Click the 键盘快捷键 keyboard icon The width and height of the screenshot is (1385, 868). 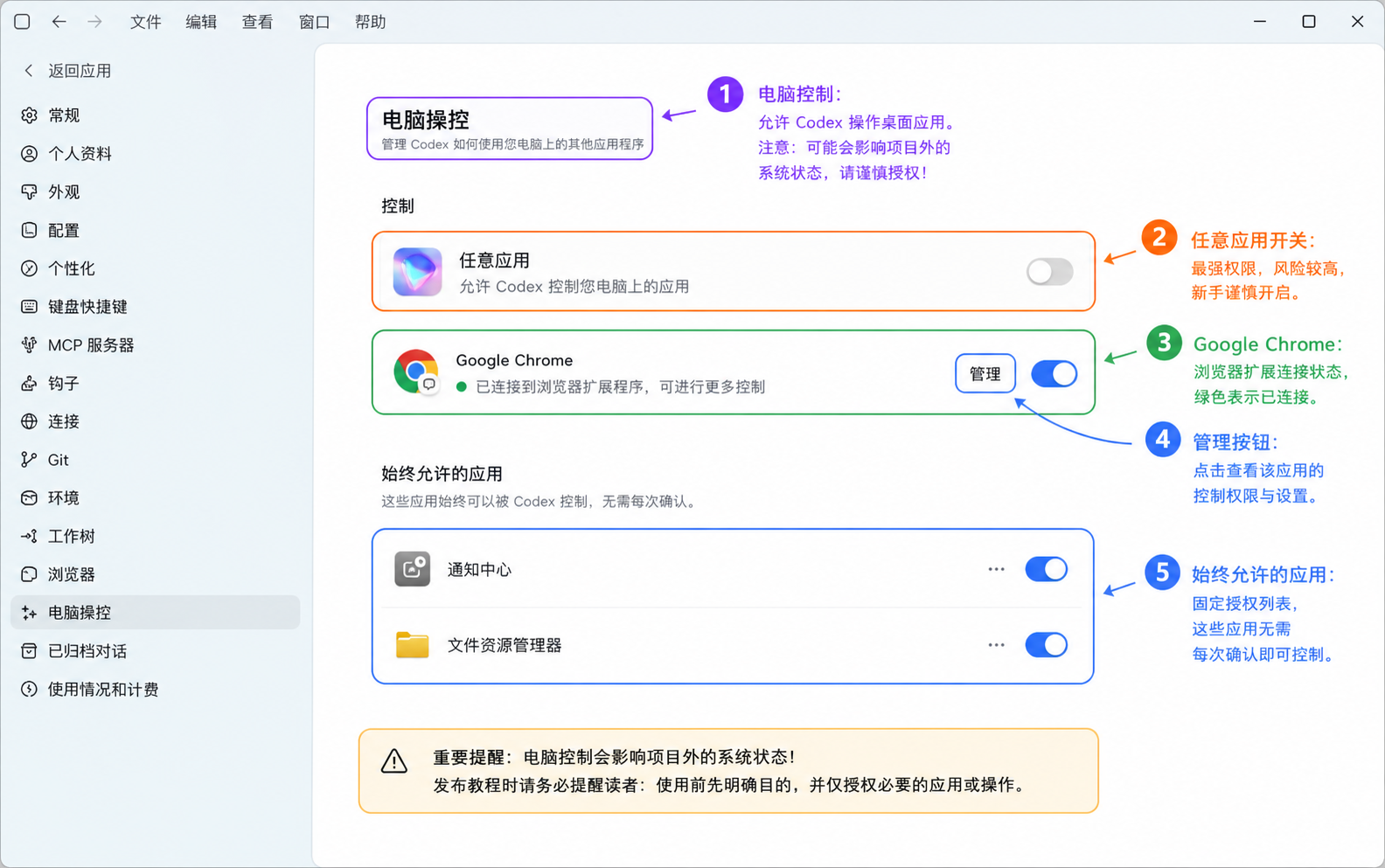[x=29, y=307]
